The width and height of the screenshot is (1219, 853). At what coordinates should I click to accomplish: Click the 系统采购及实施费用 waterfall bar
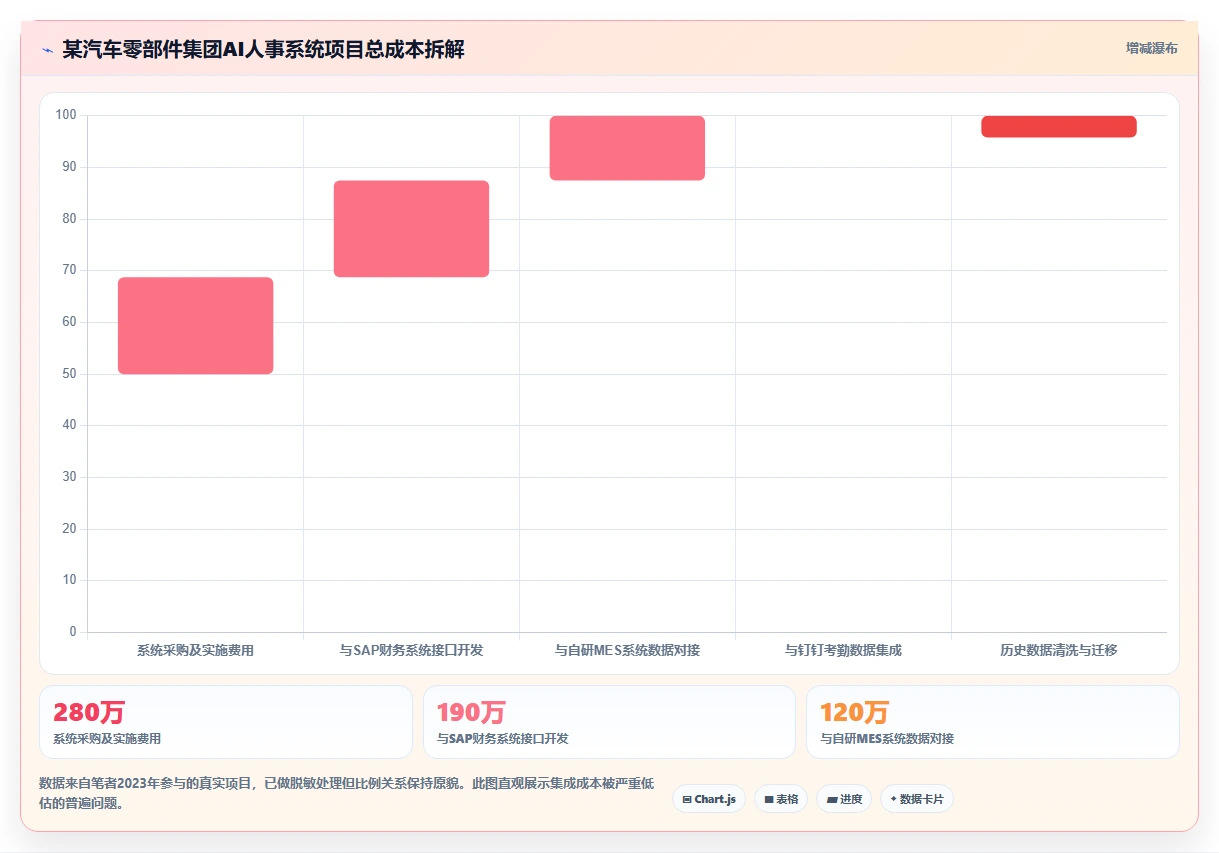click(x=196, y=326)
